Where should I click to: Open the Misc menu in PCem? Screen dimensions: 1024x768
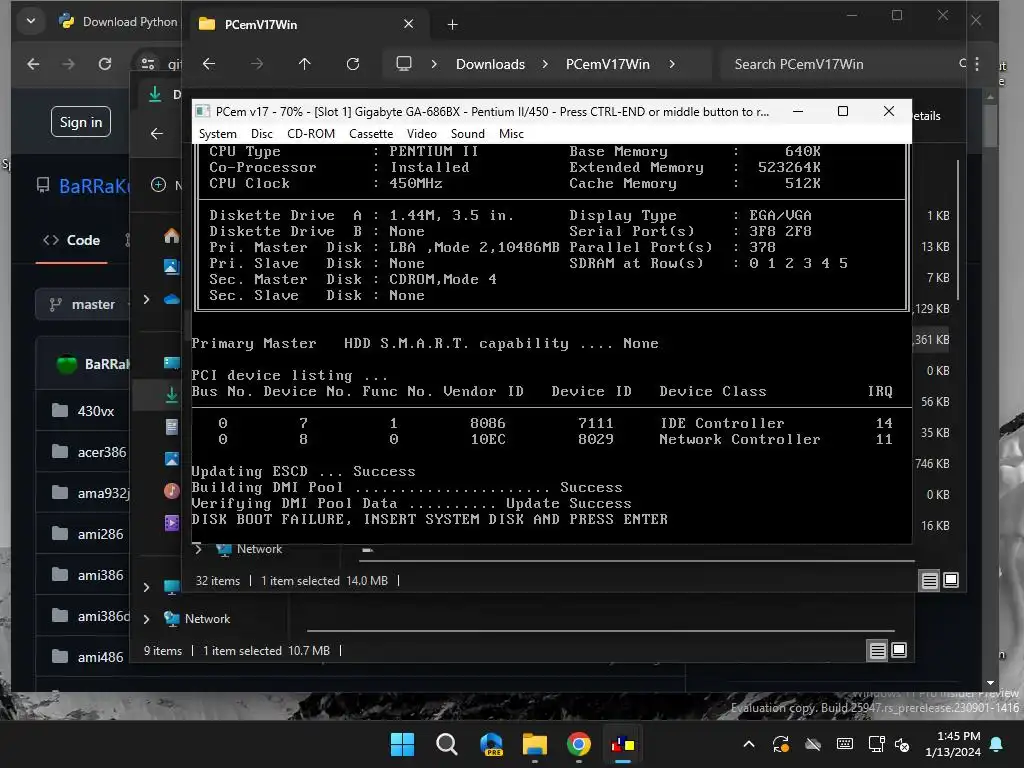(511, 134)
